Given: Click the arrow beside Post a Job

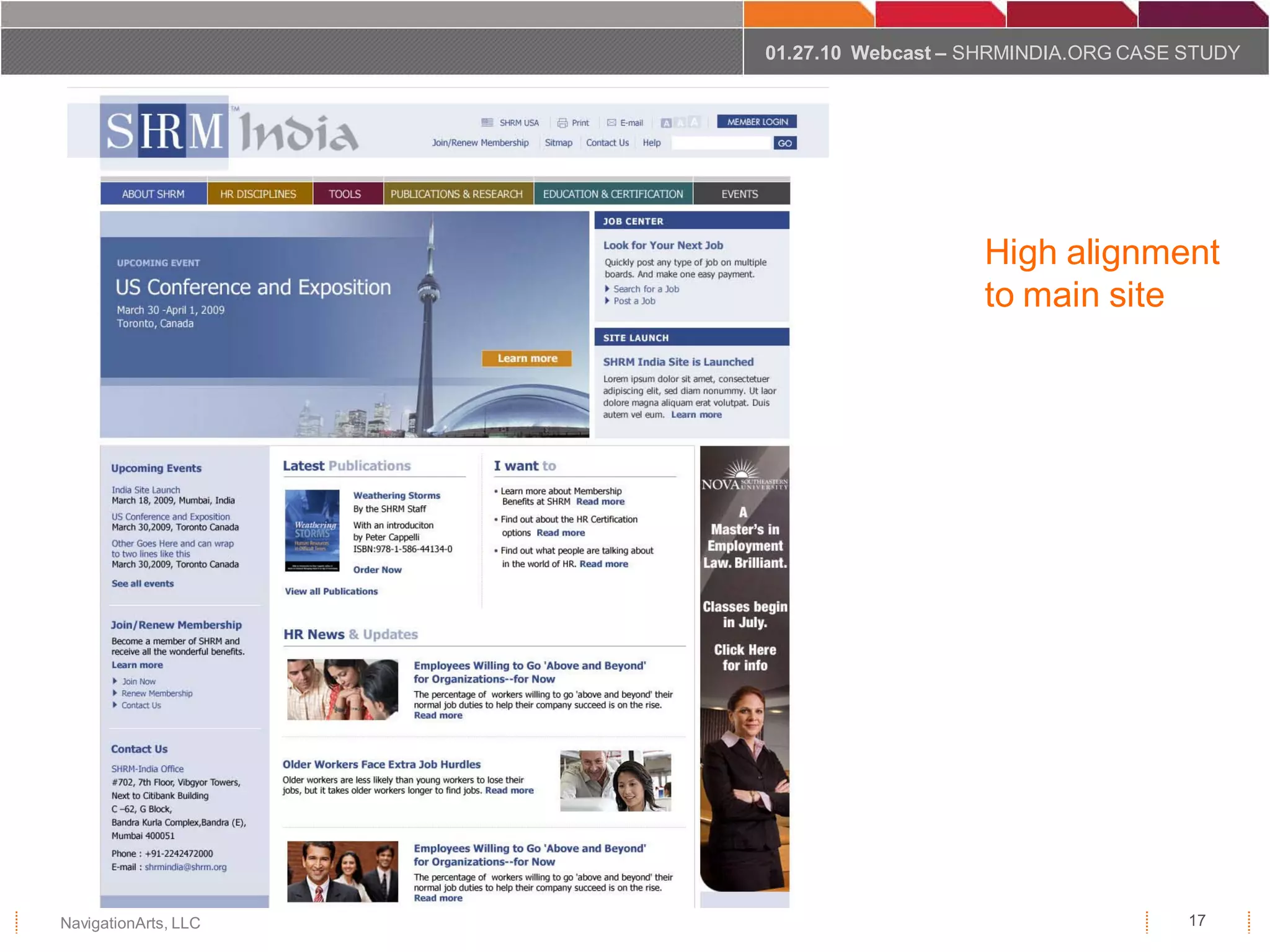Looking at the screenshot, I should tap(607, 301).
